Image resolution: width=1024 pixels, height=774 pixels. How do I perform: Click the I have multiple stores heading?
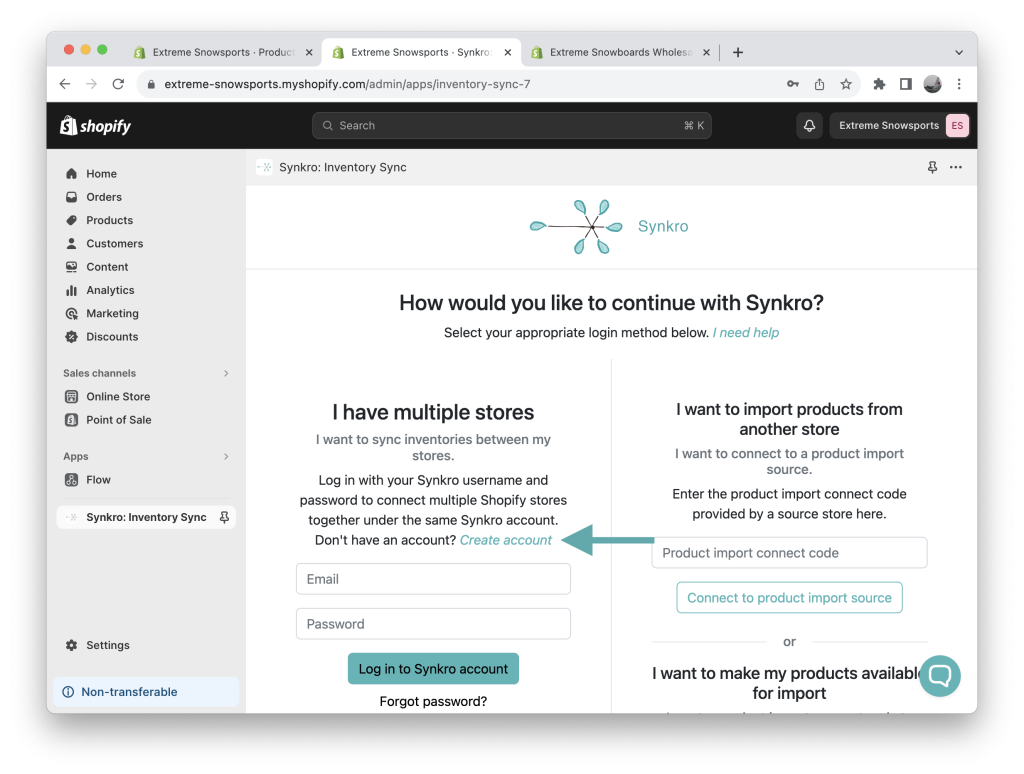[433, 412]
